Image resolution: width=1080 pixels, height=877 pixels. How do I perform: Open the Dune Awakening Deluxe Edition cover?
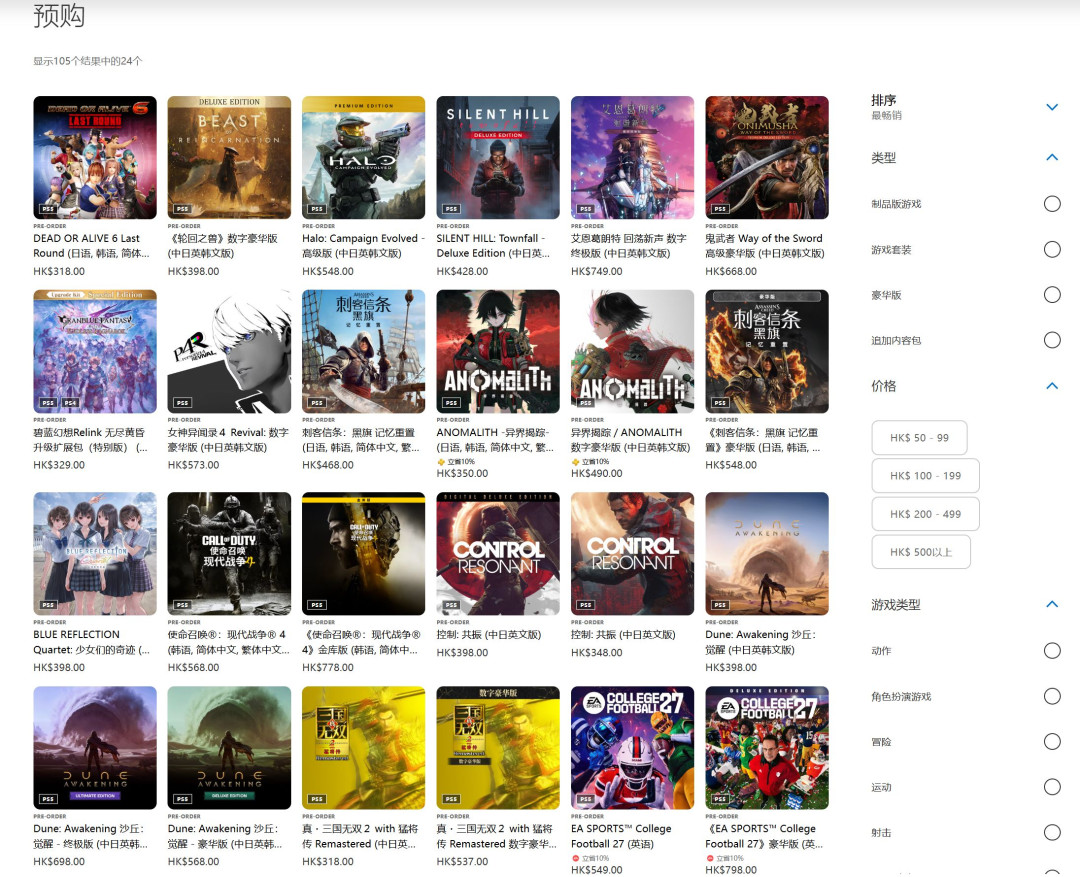[229, 747]
